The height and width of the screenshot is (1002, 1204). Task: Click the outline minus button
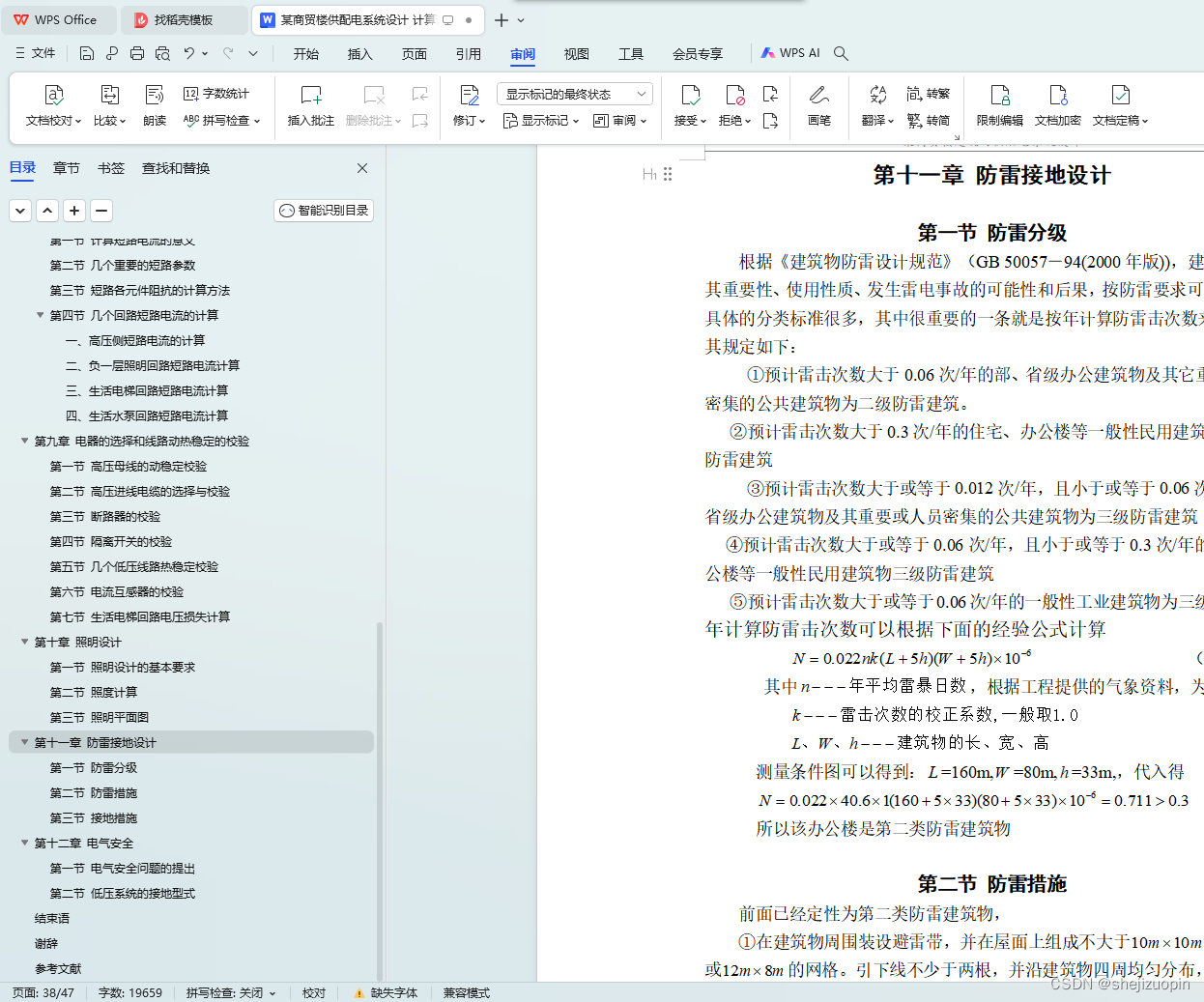(x=101, y=211)
